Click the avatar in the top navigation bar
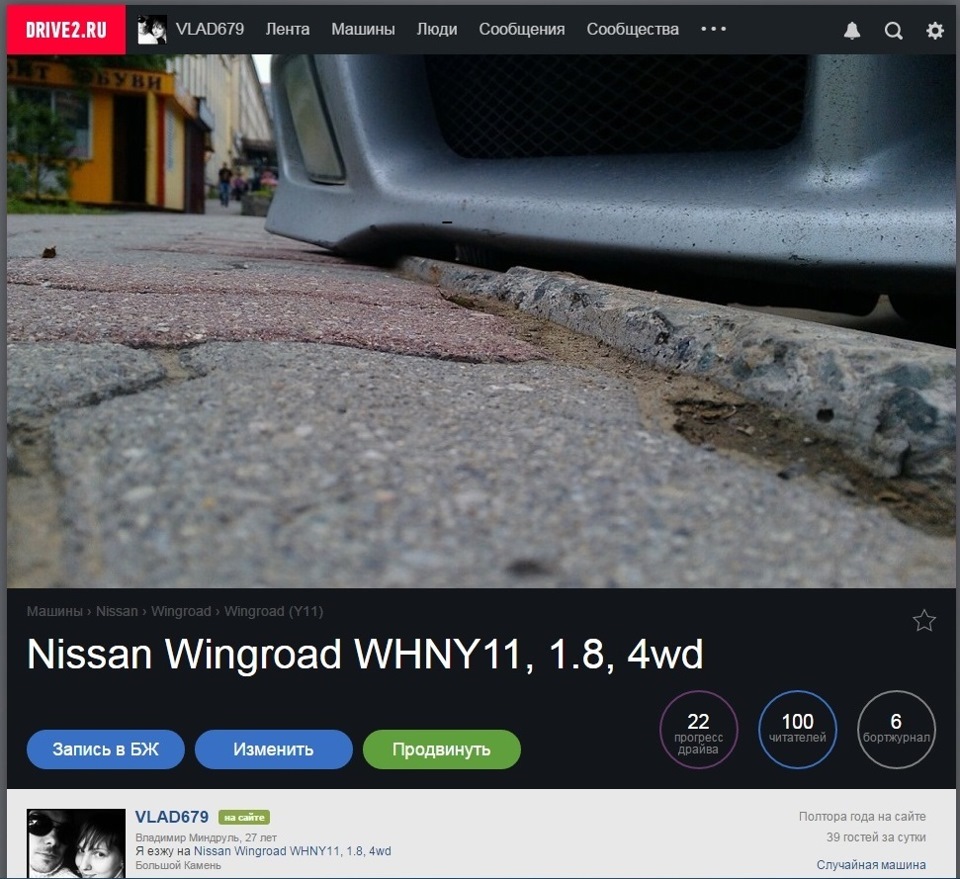This screenshot has width=960, height=879. pyautogui.click(x=152, y=29)
